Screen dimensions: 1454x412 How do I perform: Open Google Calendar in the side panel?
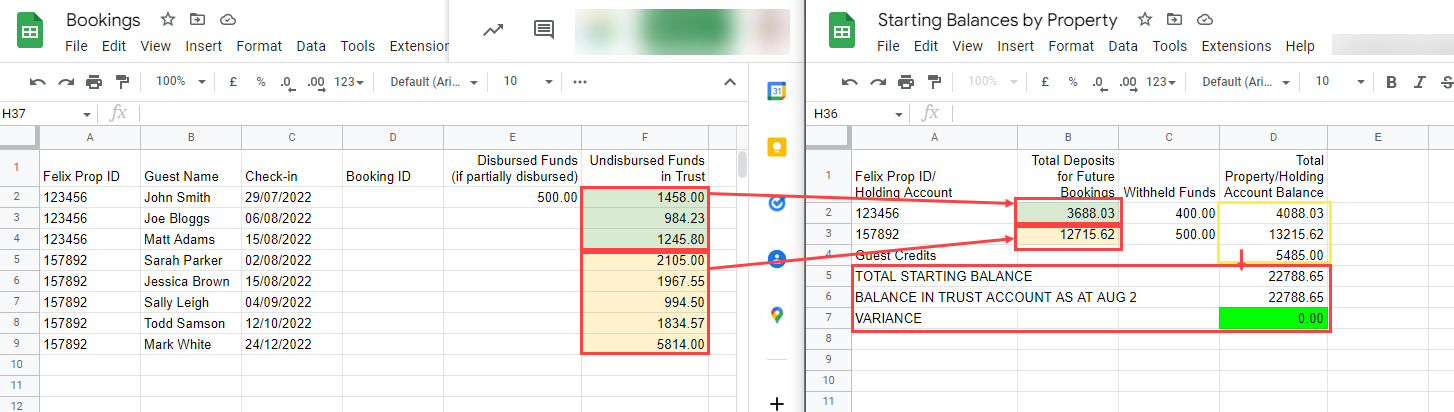point(776,91)
